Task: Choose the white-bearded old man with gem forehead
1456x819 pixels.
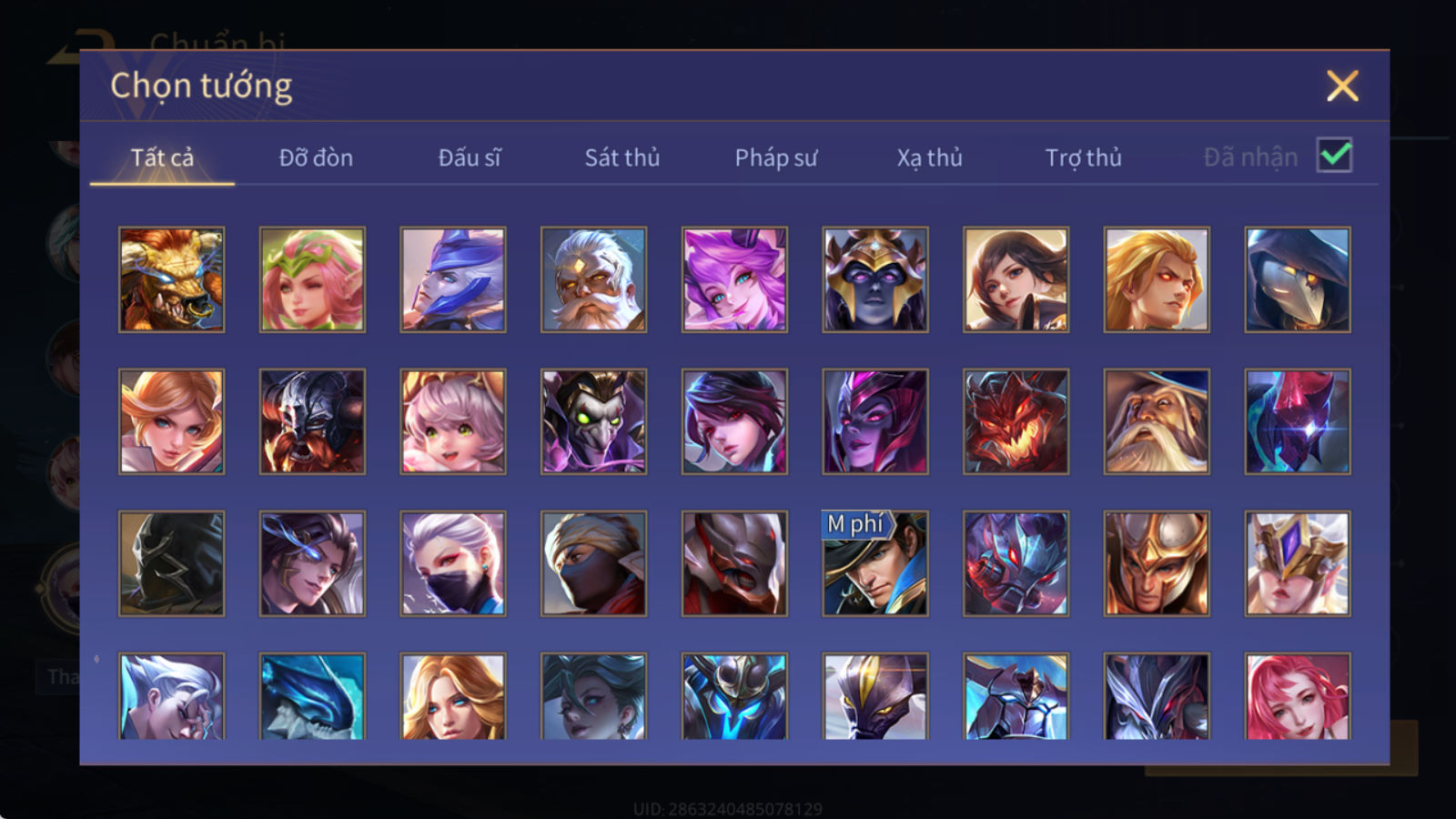Action: 593,279
